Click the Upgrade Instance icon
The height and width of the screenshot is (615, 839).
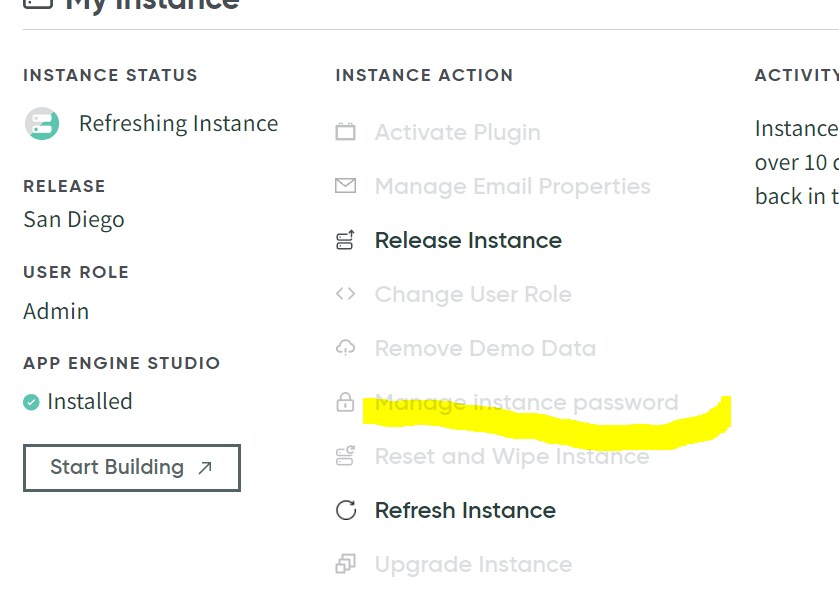pyautogui.click(x=345, y=563)
